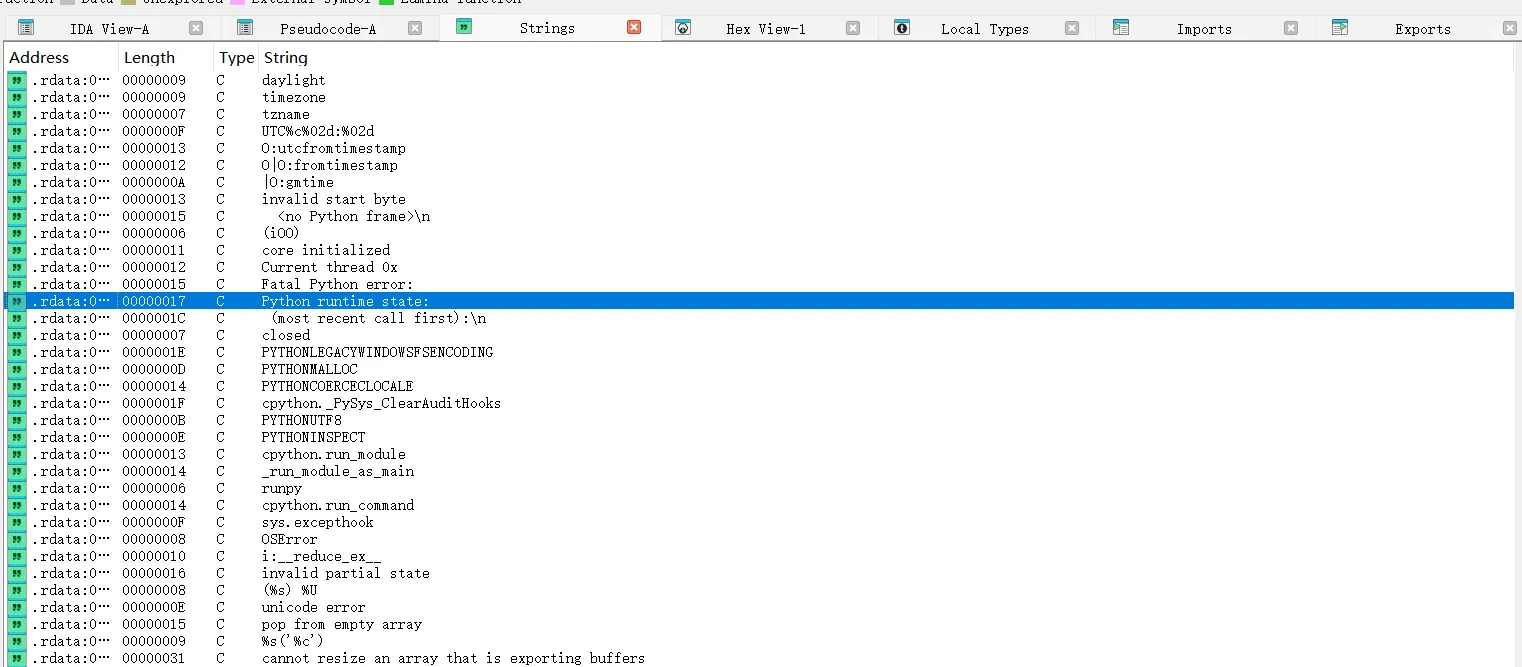This screenshot has width=1522, height=667.
Task: Click the Pseudocode-A tab icon
Action: click(x=245, y=28)
